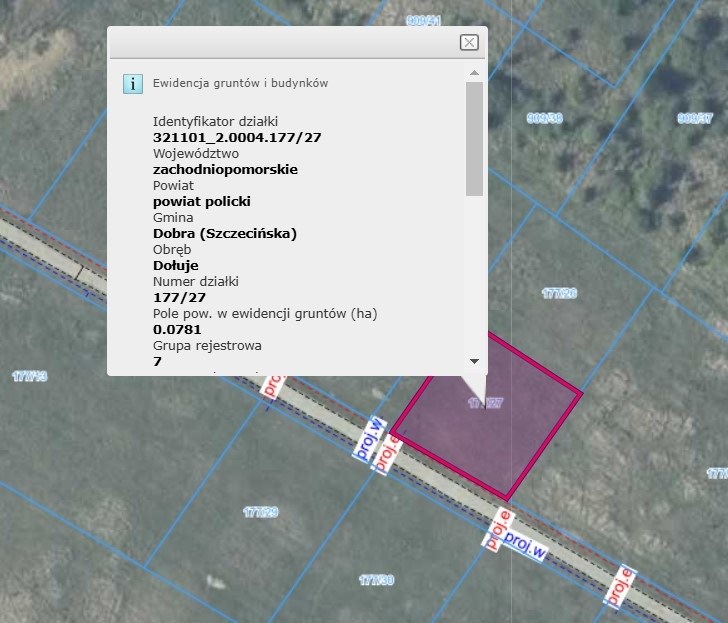
Task: Click parcel label 909/38 on map
Action: [x=544, y=118]
